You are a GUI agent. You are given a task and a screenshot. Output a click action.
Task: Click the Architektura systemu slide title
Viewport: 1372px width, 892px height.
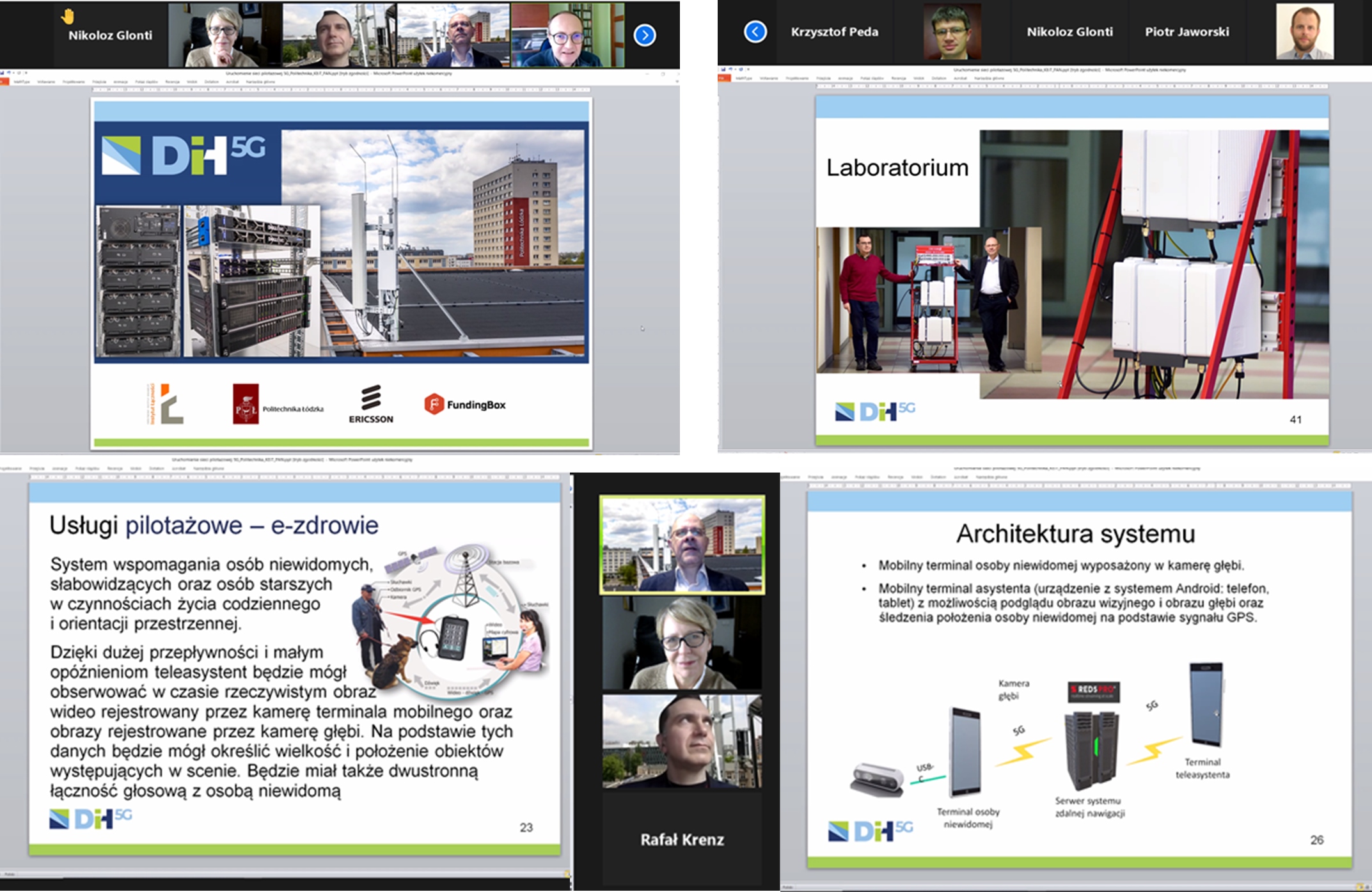pyautogui.click(x=1075, y=533)
